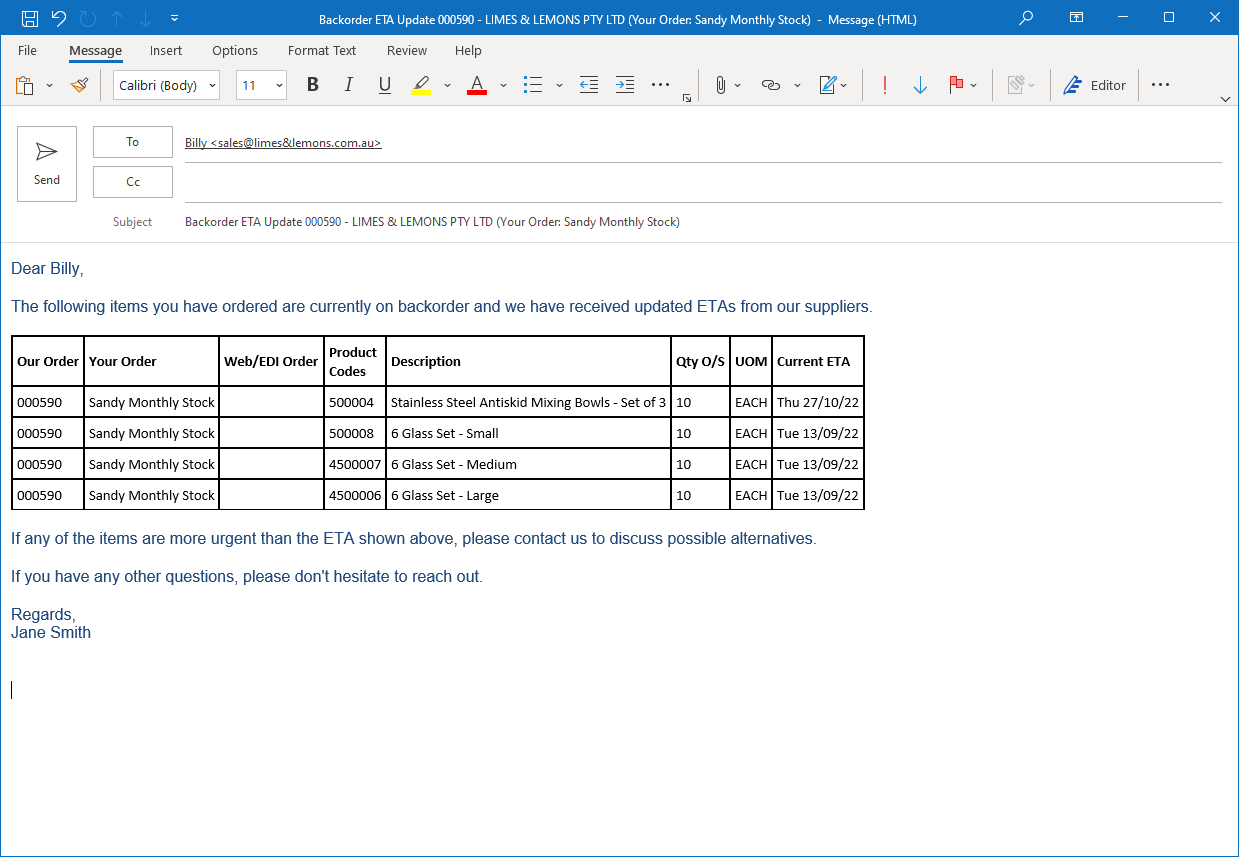Open the Calibri (Body) font dropdown
1239x857 pixels.
click(213, 85)
